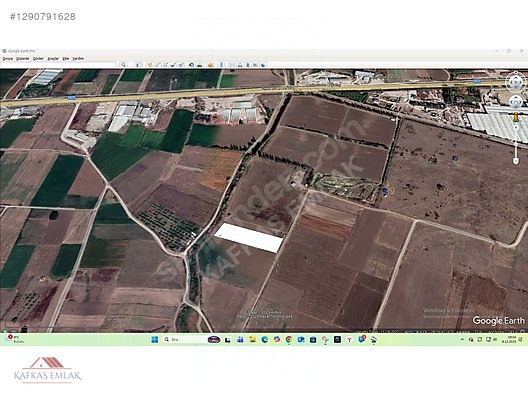Open the planet switcher icon

tap(210, 65)
